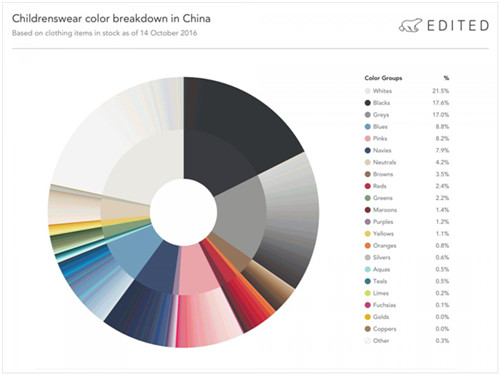Click the Reds legend color dot

368,186
